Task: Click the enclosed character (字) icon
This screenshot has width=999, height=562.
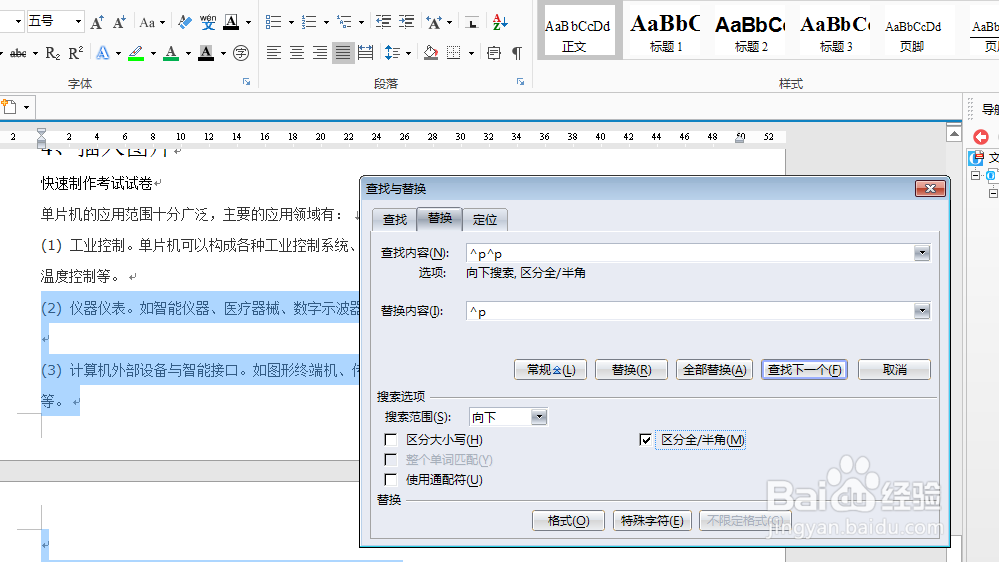Action: 241,53
